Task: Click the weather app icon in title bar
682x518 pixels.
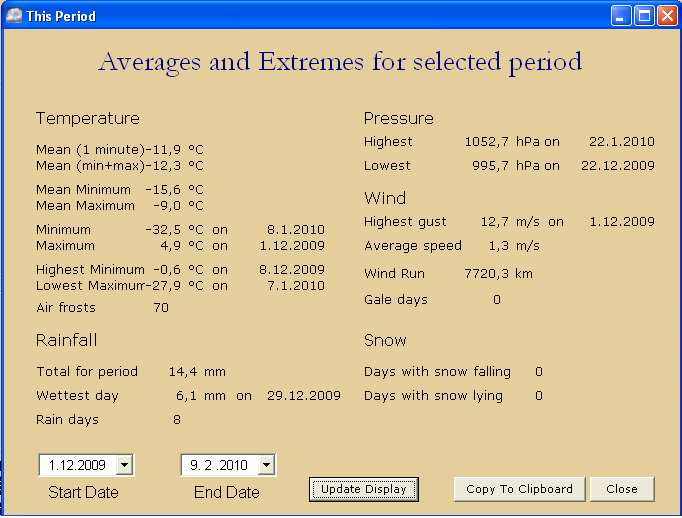Action: (x=13, y=16)
